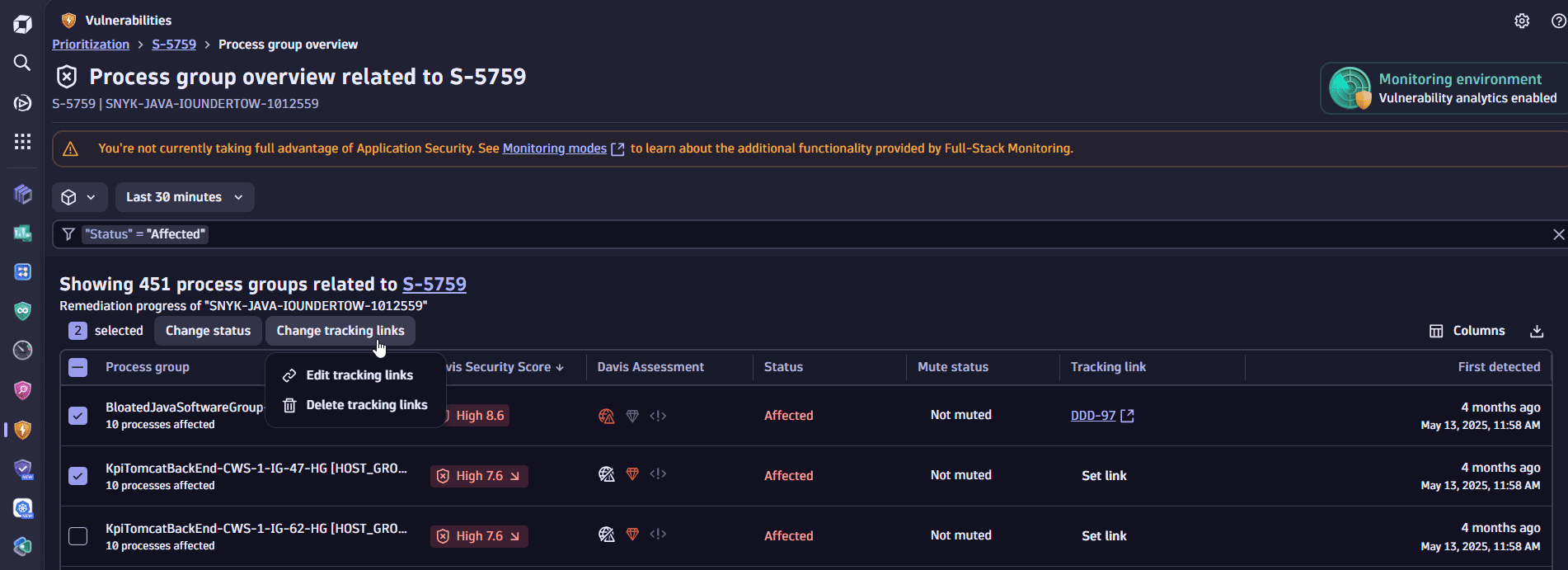Uncheck the BloatedJavaSoftwareGroup row checkbox
Viewport: 1568px width, 570px height.
coord(77,416)
